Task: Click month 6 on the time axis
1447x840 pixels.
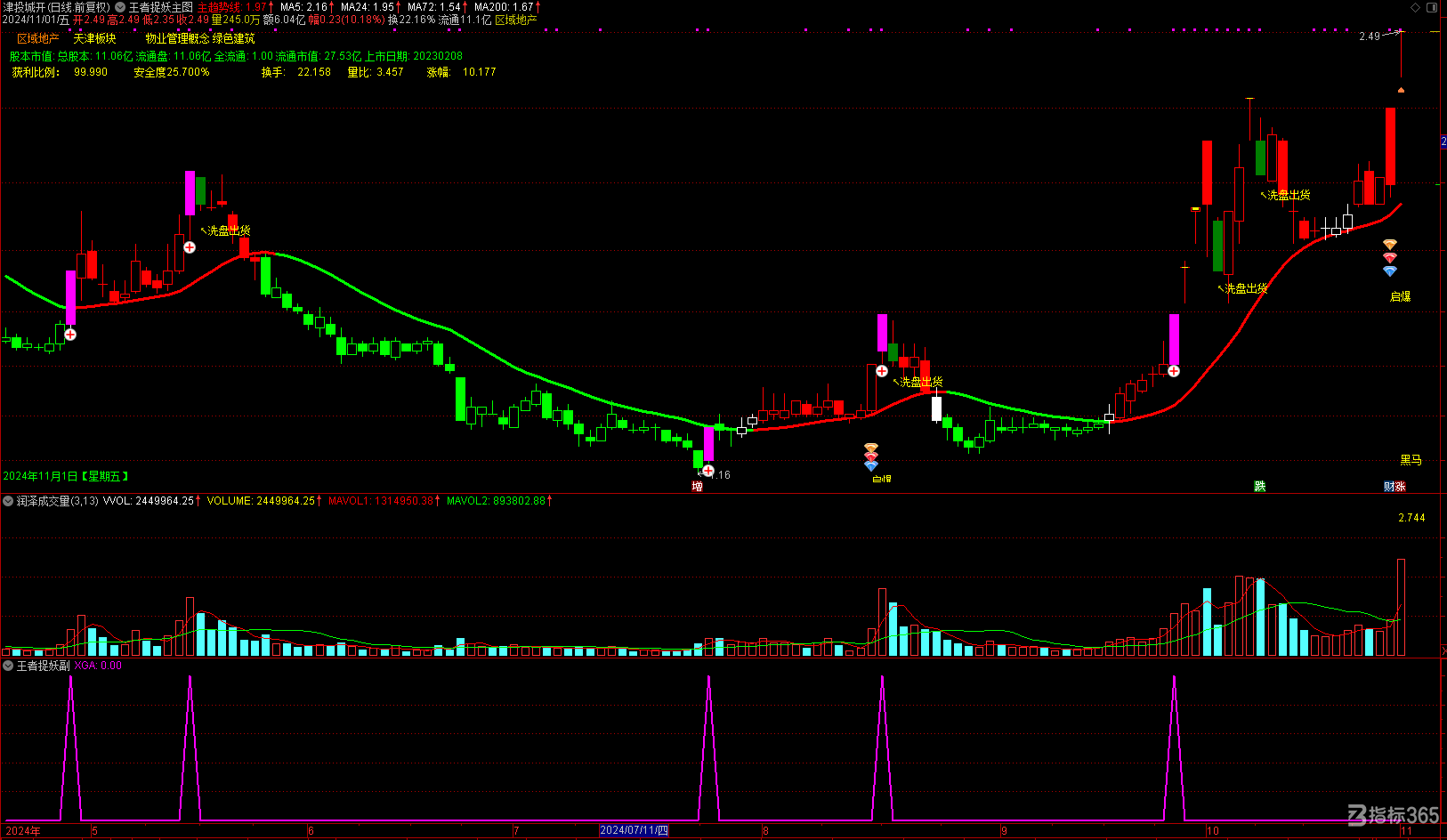Action: 311,831
